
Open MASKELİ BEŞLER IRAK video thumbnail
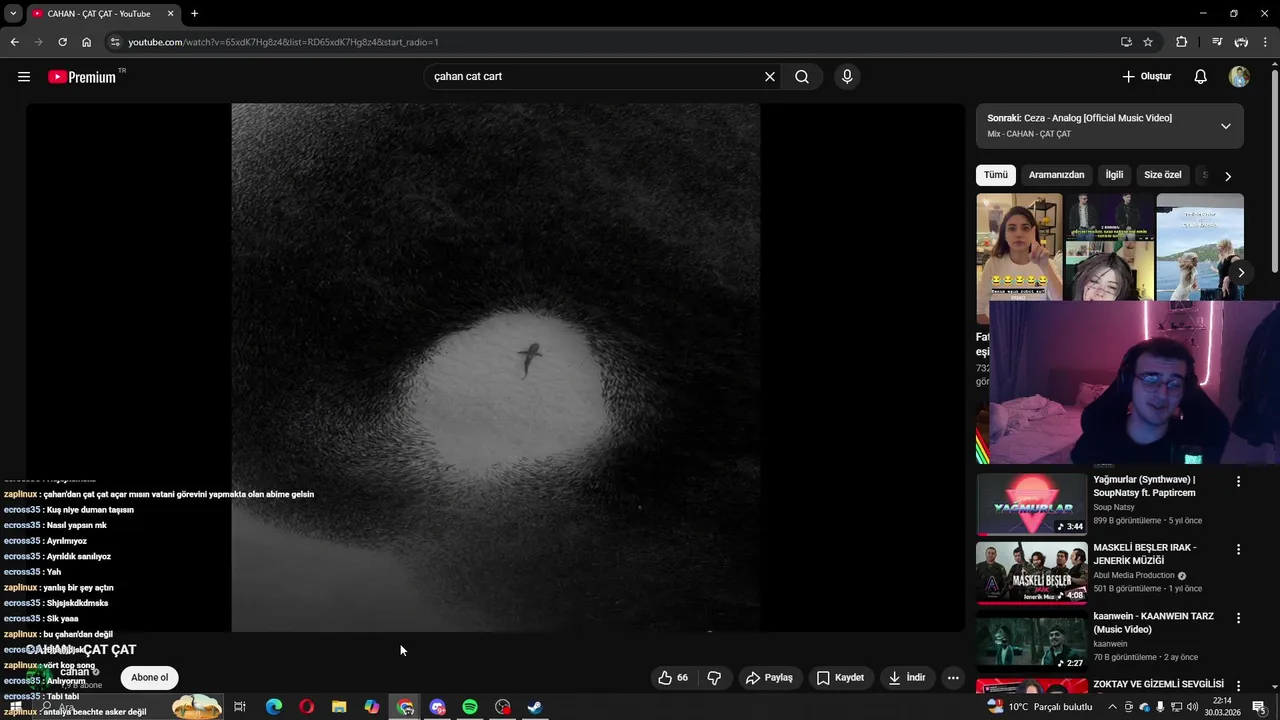click(1031, 573)
